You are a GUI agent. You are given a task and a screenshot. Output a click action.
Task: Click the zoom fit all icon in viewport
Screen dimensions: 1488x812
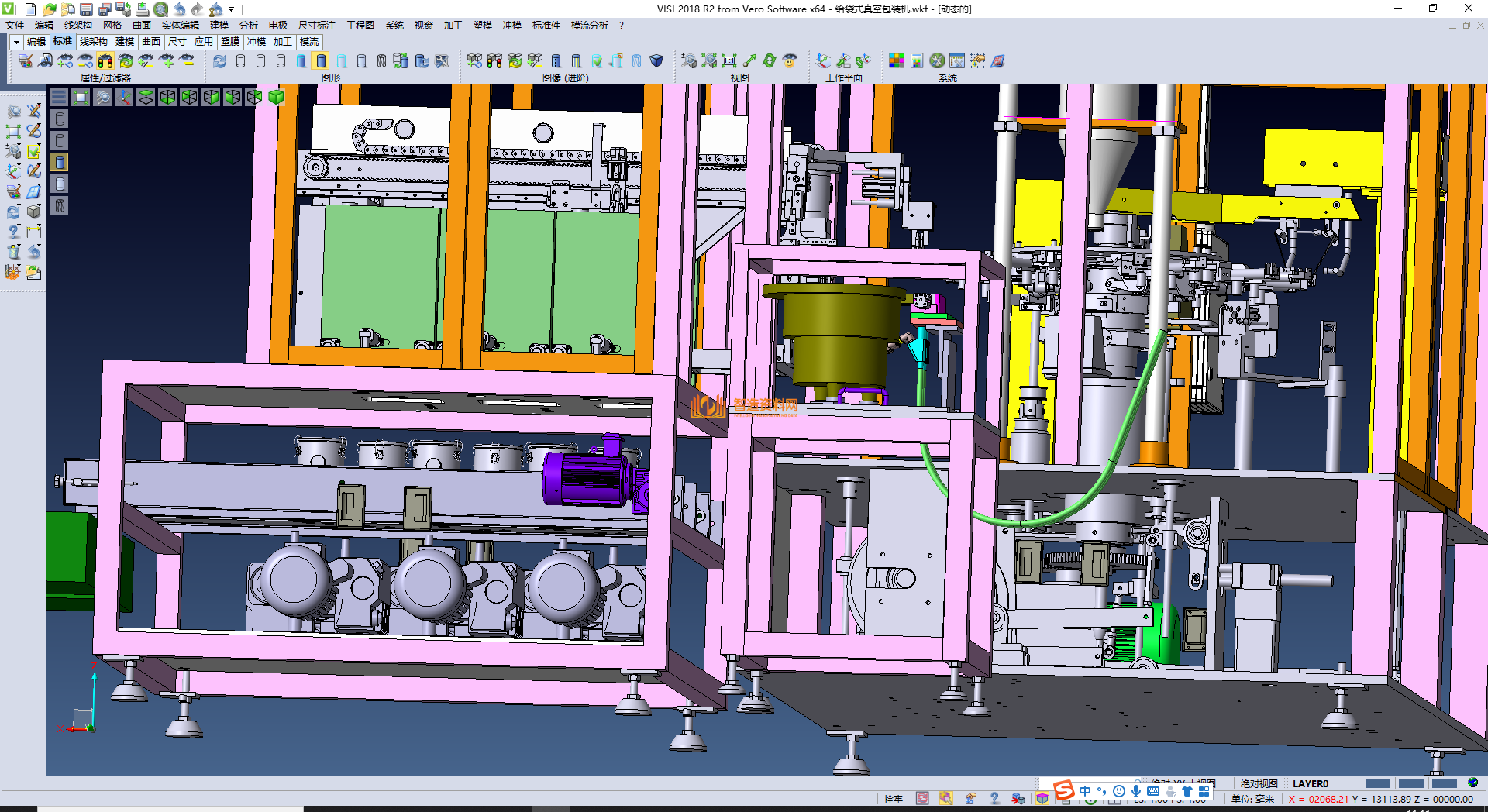point(81,97)
